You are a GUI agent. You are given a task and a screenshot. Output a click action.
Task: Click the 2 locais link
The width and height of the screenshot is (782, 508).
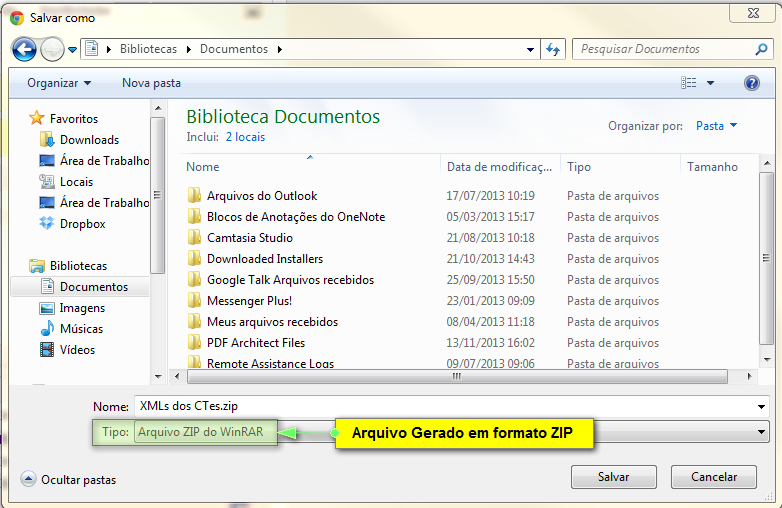245,137
